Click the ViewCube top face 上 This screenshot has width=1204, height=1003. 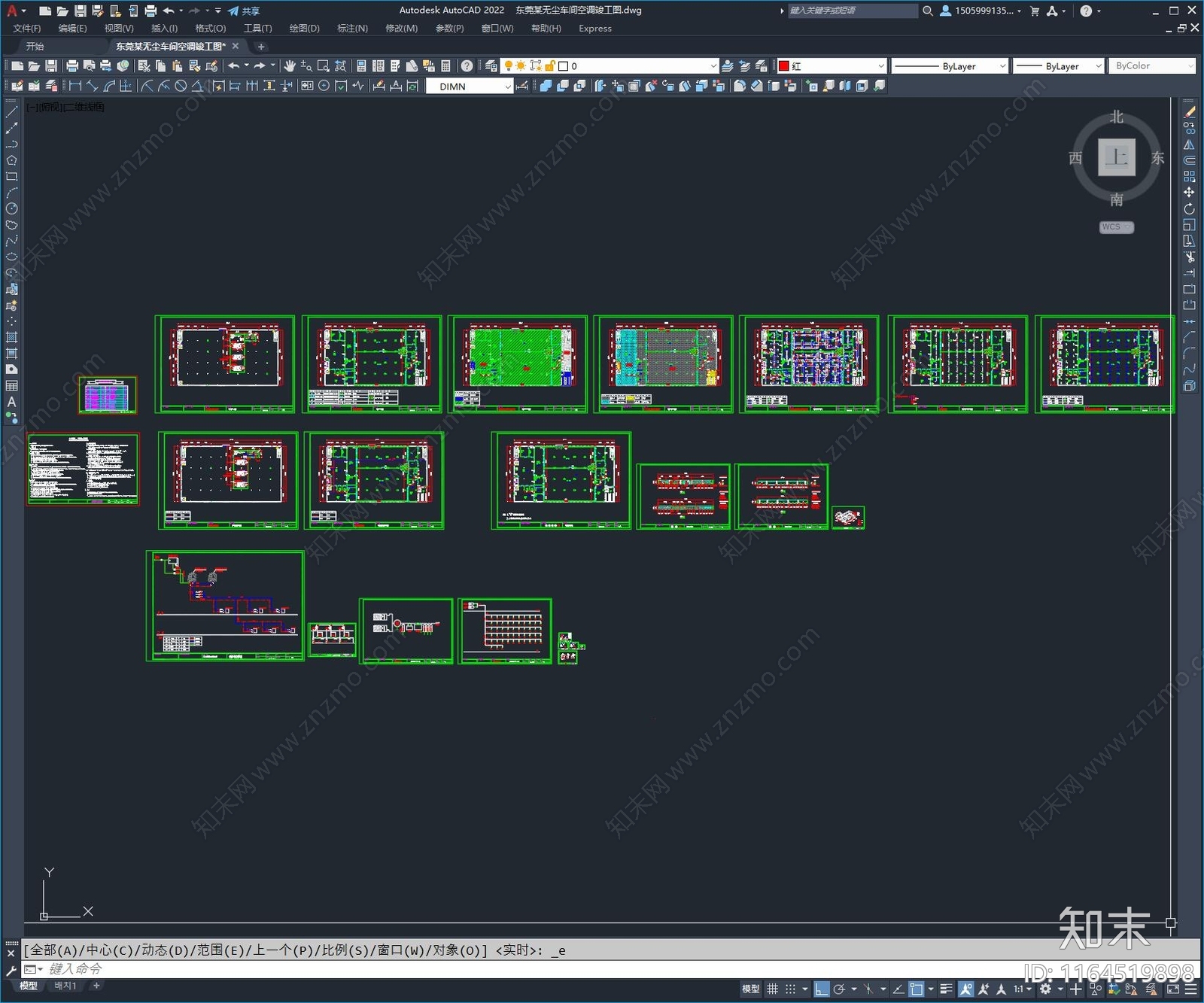tap(1116, 158)
